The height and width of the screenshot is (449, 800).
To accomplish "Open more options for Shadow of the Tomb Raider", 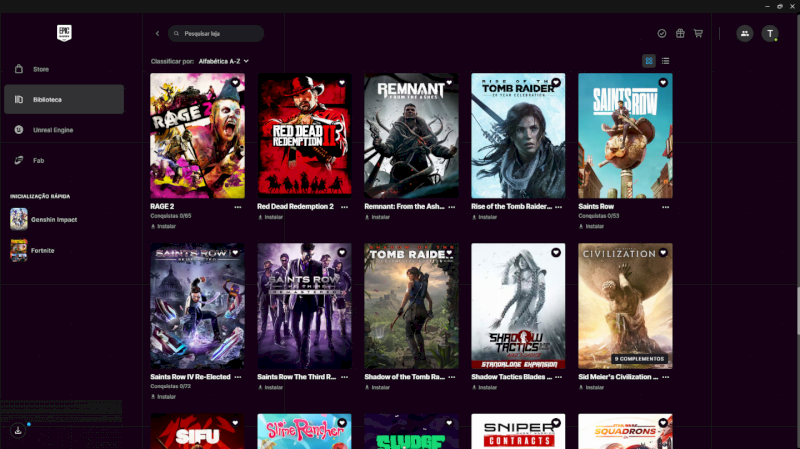I will click(x=452, y=377).
